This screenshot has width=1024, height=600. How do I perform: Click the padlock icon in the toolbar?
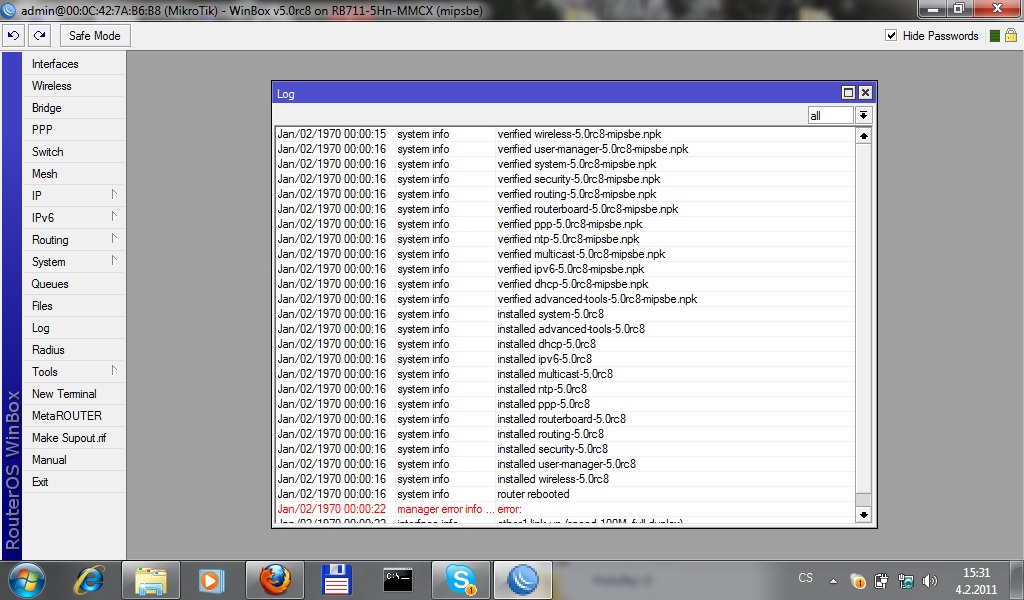click(1010, 35)
